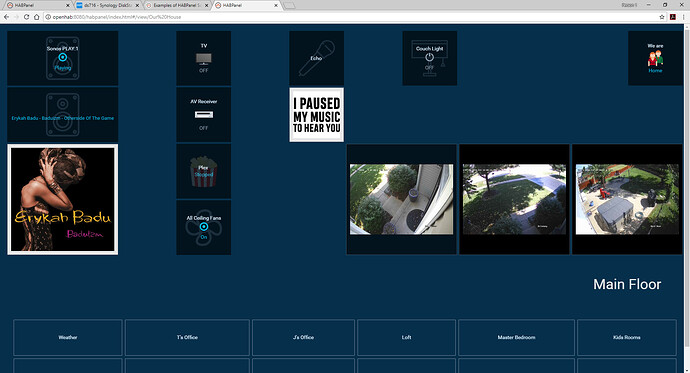The image size is (690, 373).
Task: Turn on the TV switch tile
Action: [203, 58]
